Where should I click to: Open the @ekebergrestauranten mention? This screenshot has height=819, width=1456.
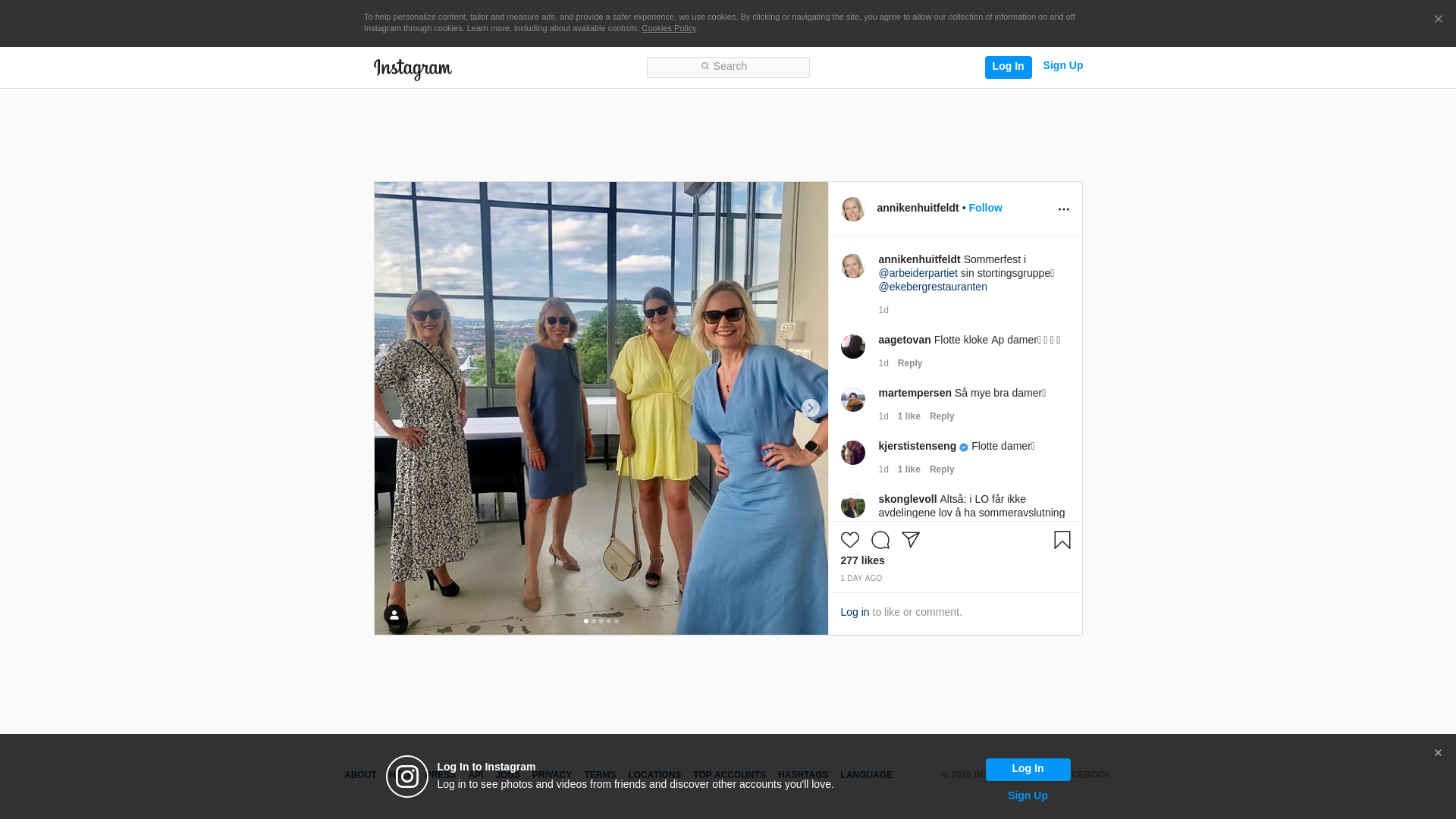933,287
